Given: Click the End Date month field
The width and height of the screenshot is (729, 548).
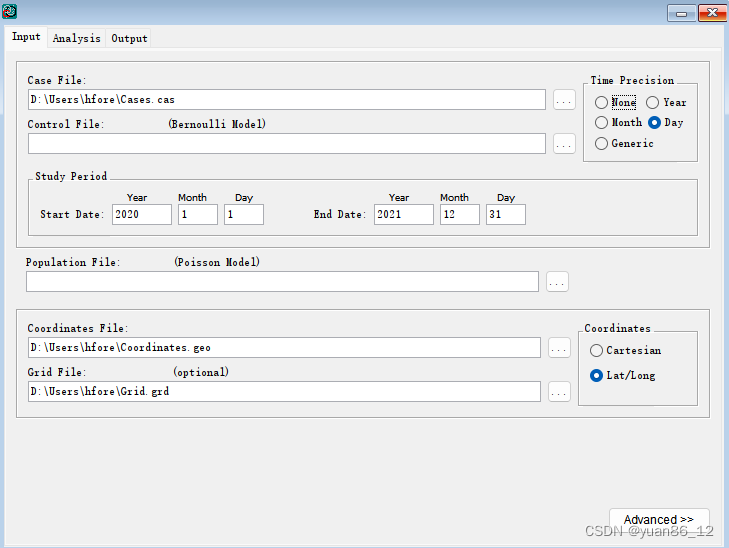Looking at the screenshot, I should tap(460, 215).
